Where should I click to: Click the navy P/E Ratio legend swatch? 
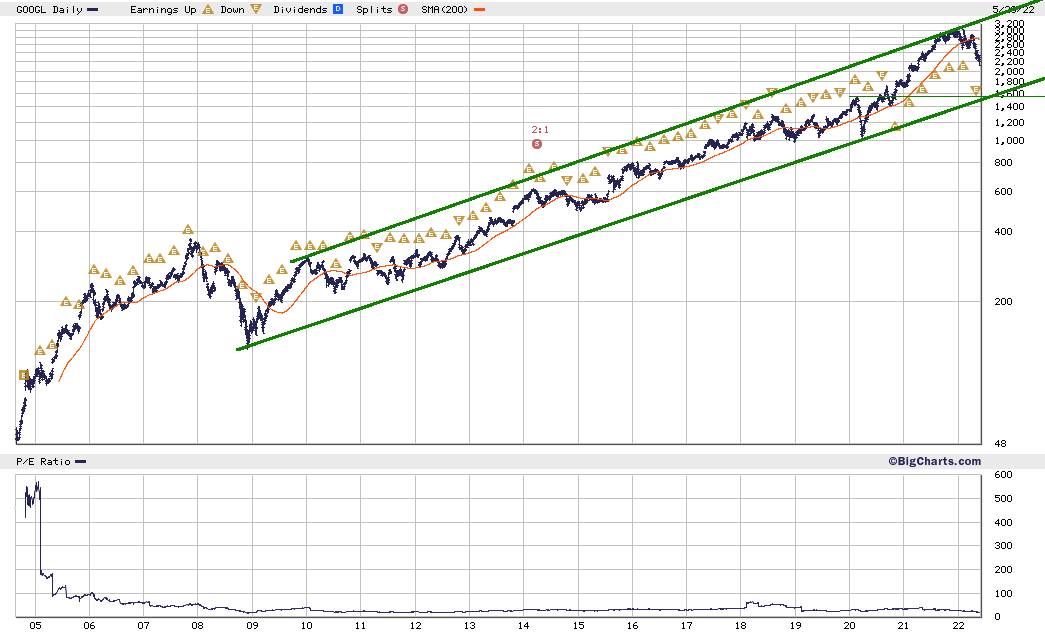click(81, 462)
